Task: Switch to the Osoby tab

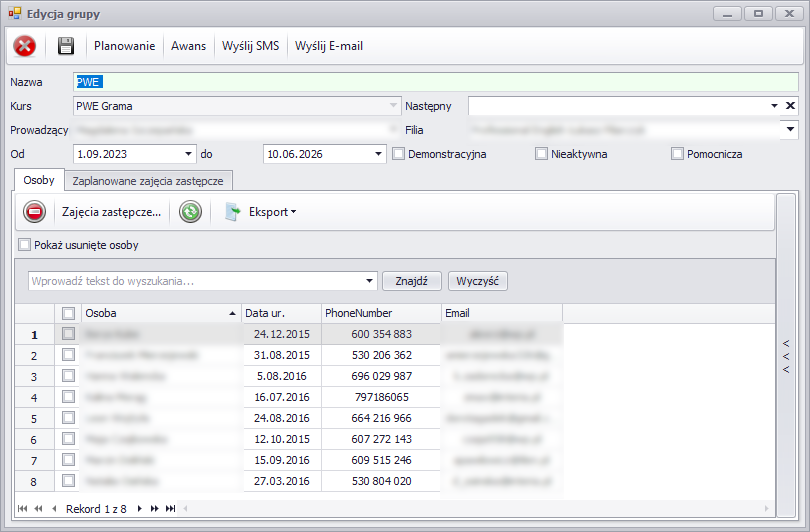Action: (x=39, y=180)
